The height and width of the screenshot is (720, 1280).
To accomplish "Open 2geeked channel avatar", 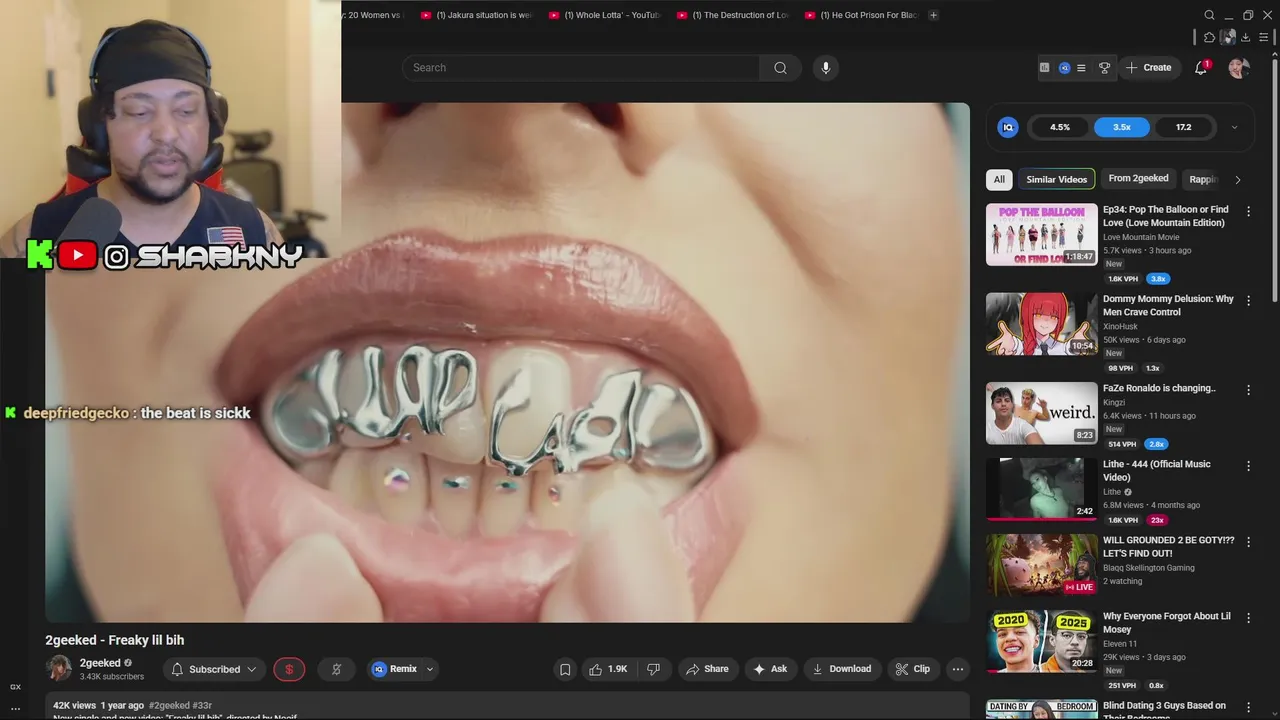I will coord(59,669).
